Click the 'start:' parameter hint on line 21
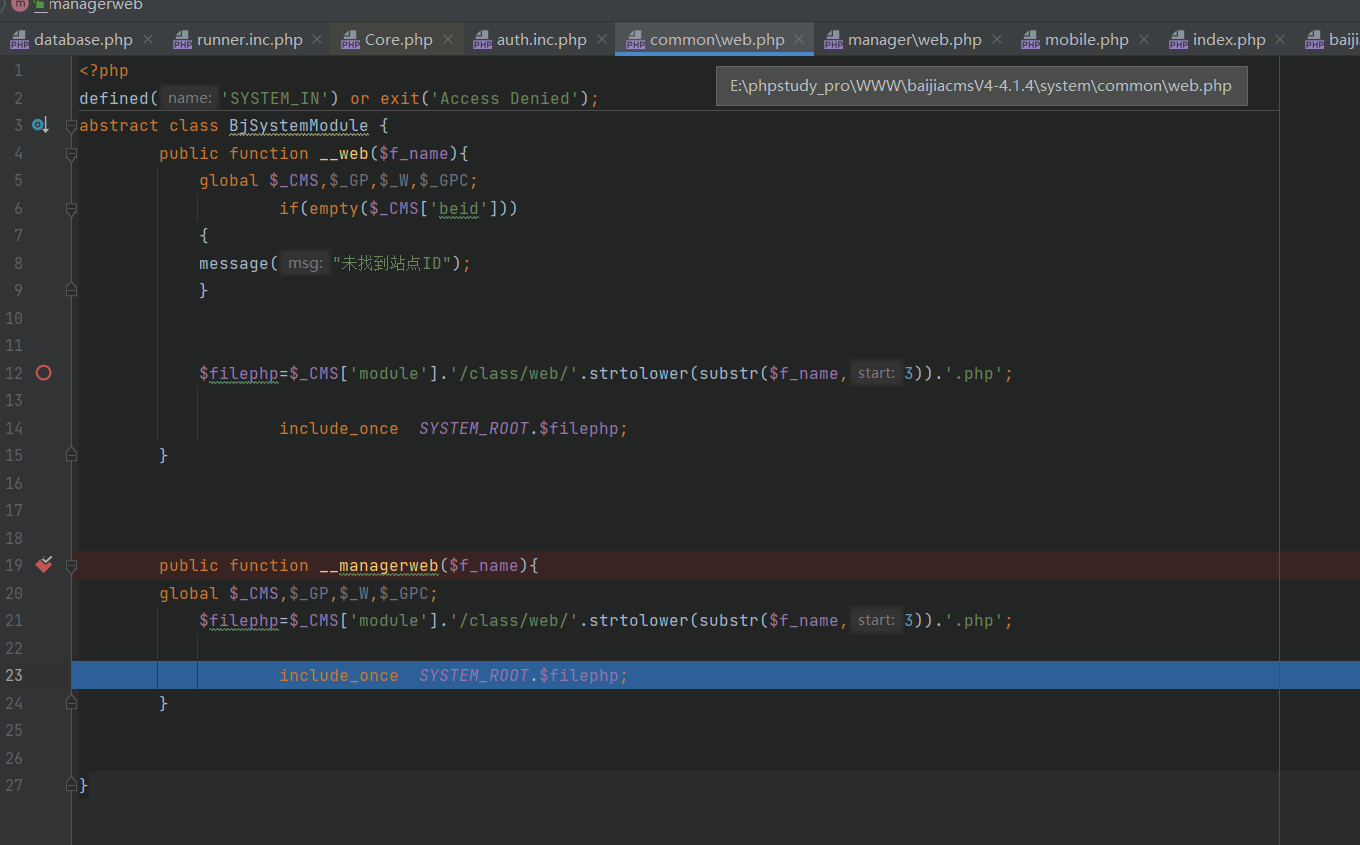 pyautogui.click(x=876, y=620)
